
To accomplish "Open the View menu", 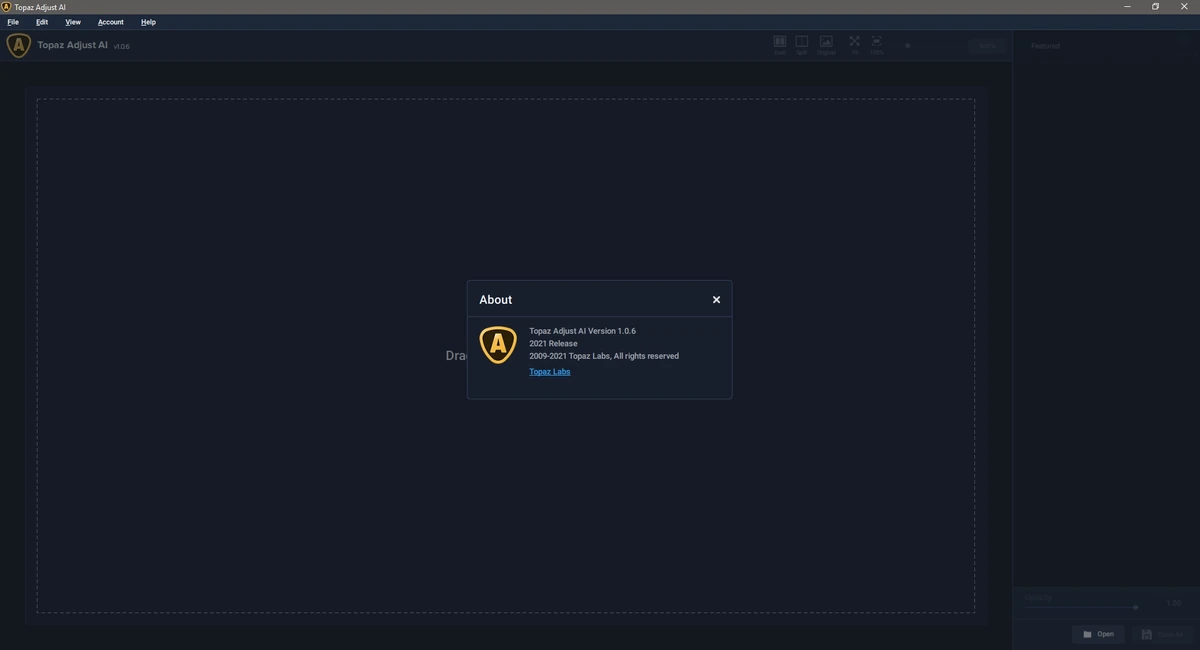I will click(x=73, y=22).
